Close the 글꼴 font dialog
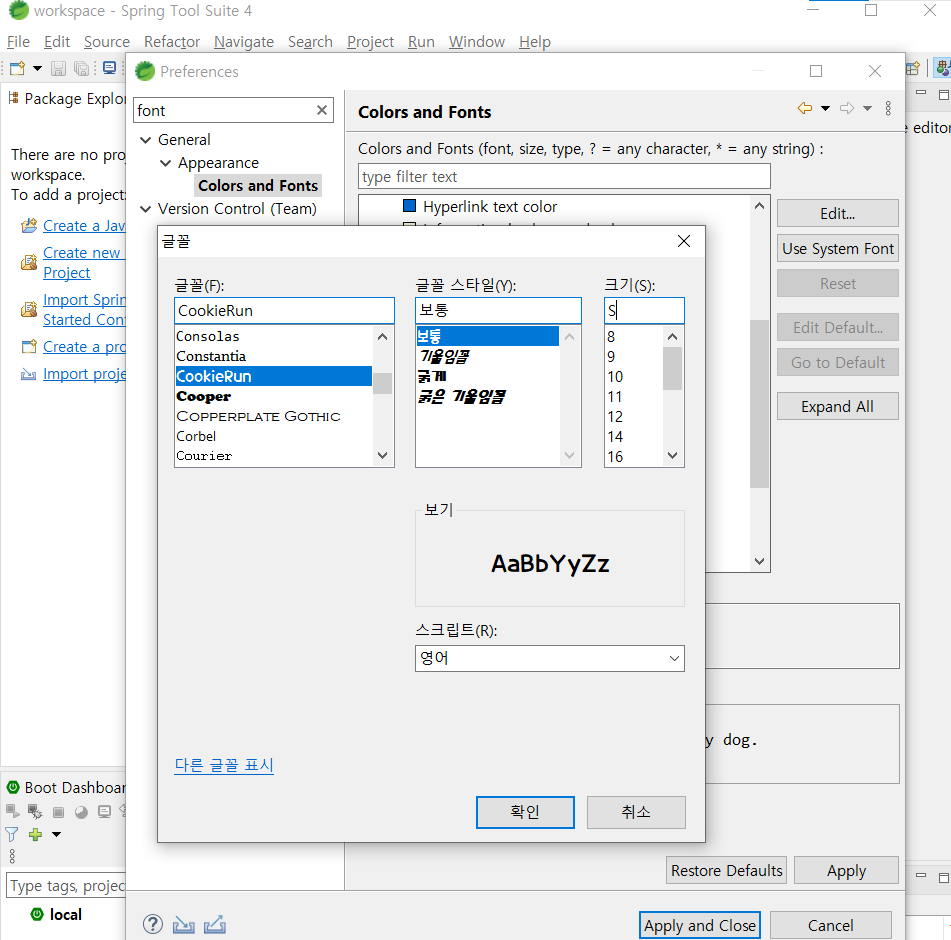 coord(684,241)
